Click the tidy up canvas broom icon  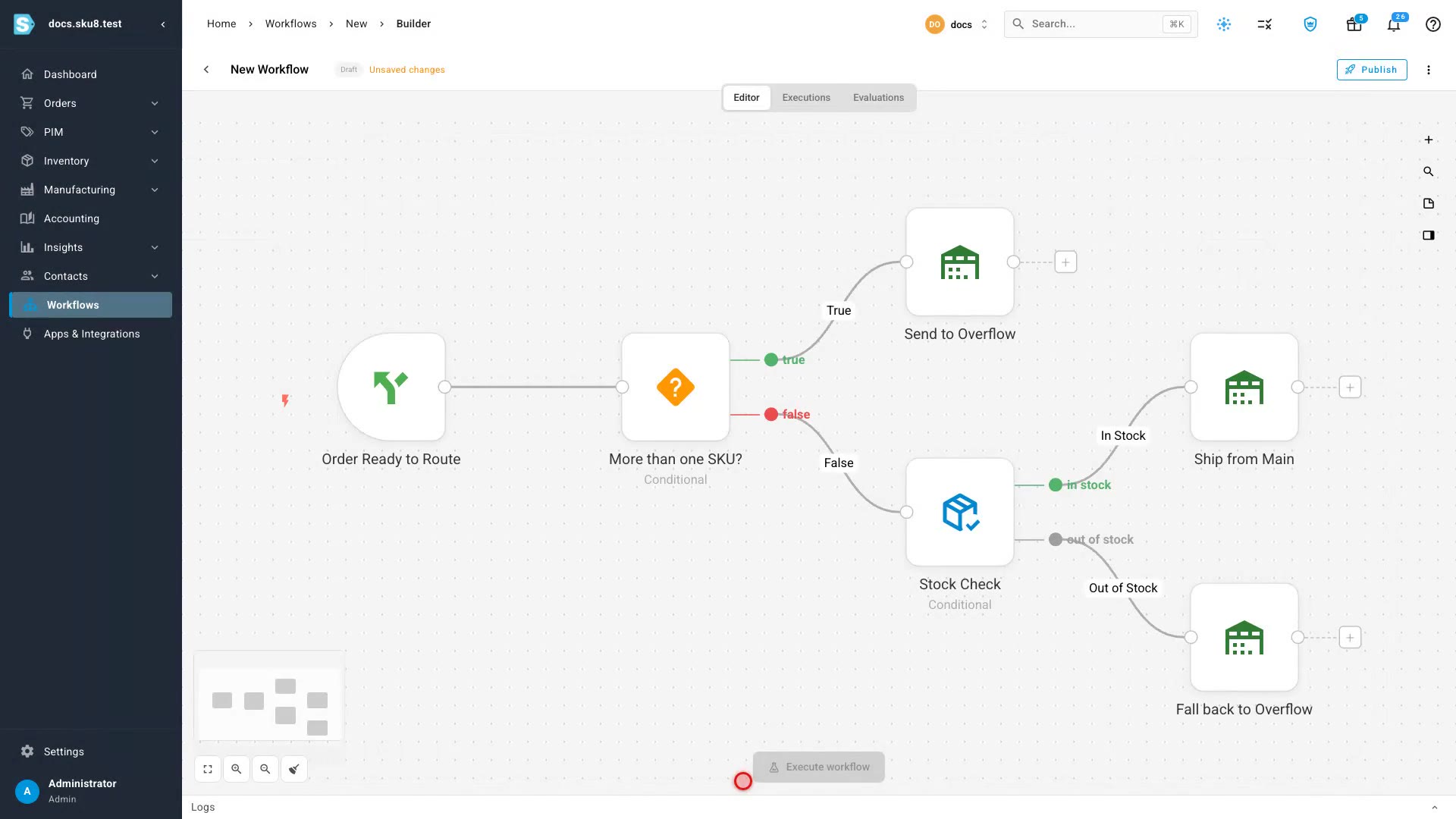[x=294, y=769]
